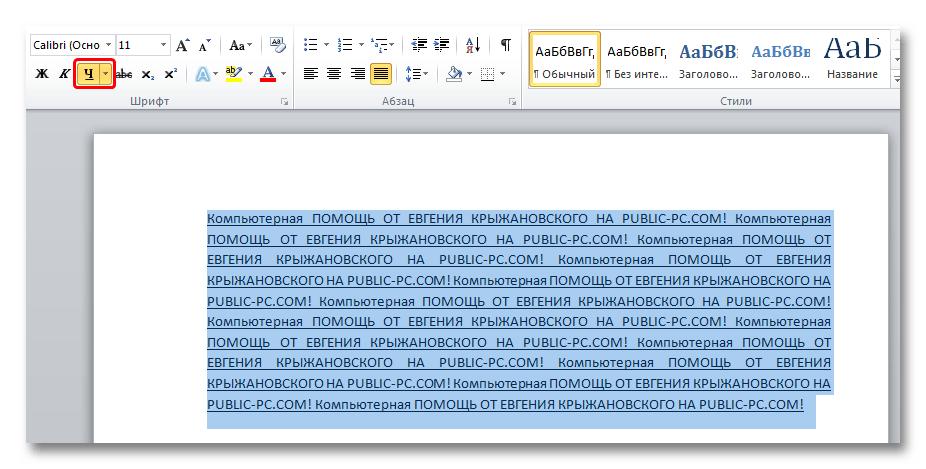Open shading color dropdown arrow
The height and width of the screenshot is (469, 926).
point(469,74)
